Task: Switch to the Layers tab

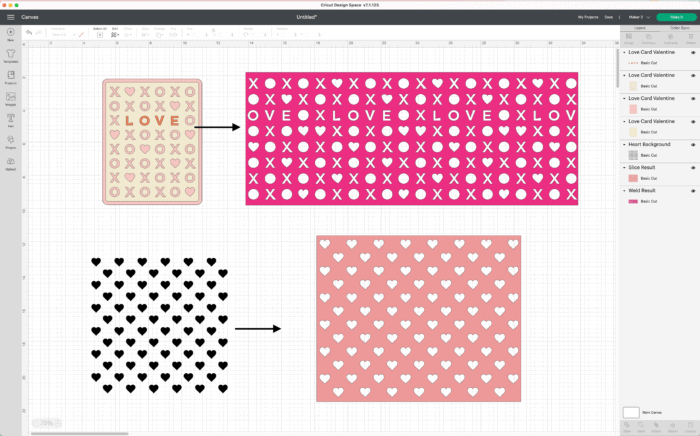Action: (x=639, y=28)
